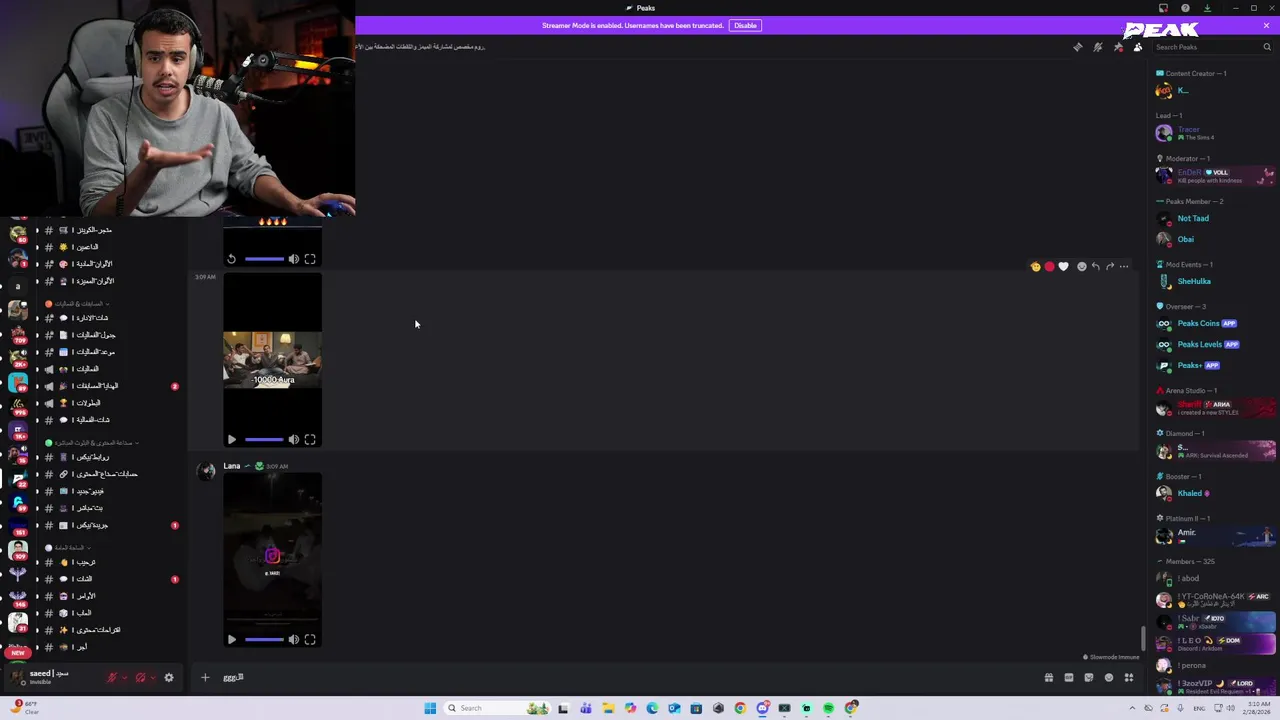Open the gift Nitro icon

click(1049, 677)
